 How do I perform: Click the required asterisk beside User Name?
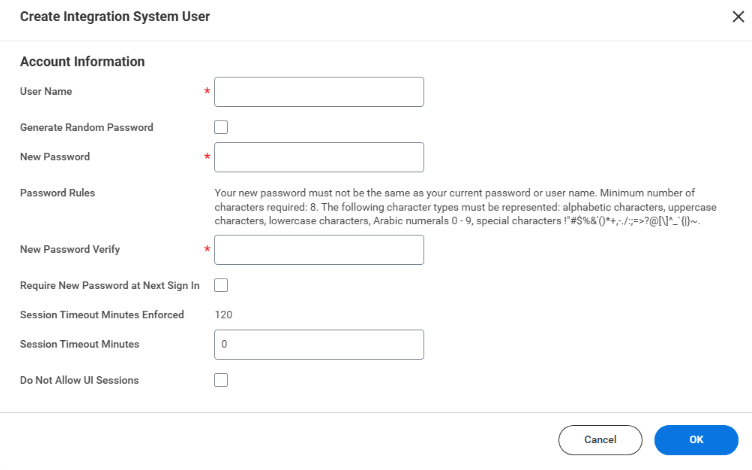pos(207,91)
